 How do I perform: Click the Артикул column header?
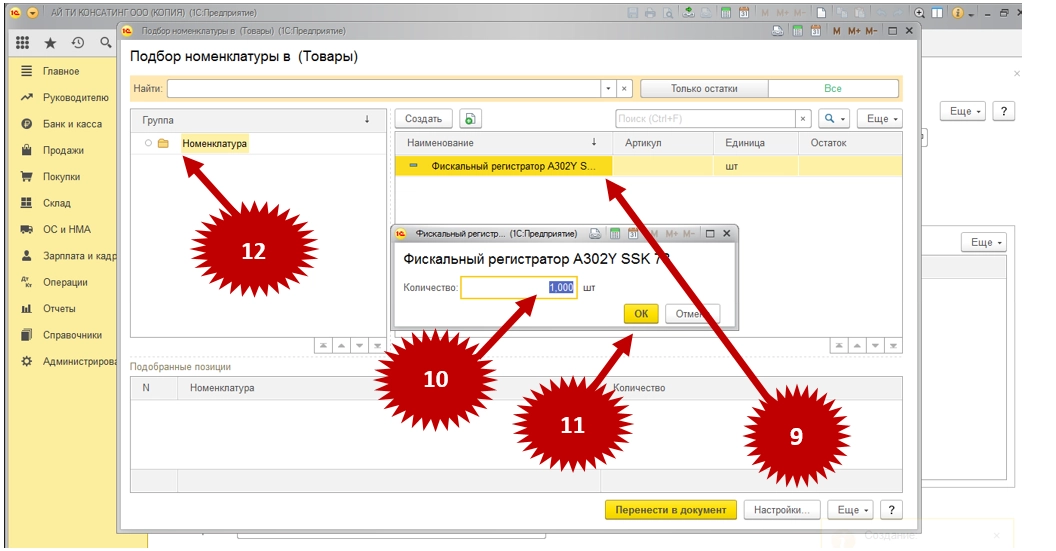click(x=663, y=143)
